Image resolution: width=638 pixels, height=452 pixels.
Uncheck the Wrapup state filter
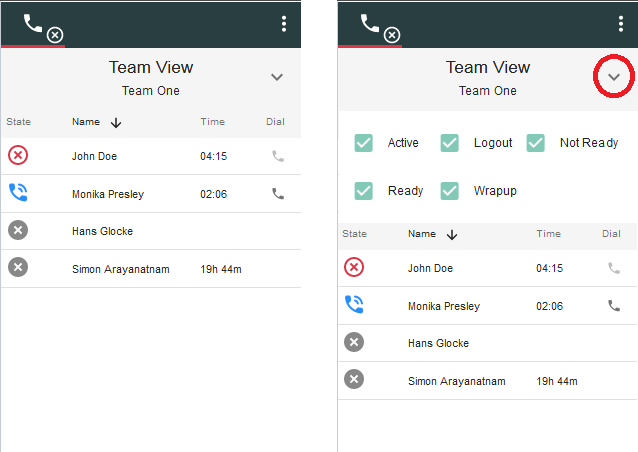pyautogui.click(x=450, y=191)
